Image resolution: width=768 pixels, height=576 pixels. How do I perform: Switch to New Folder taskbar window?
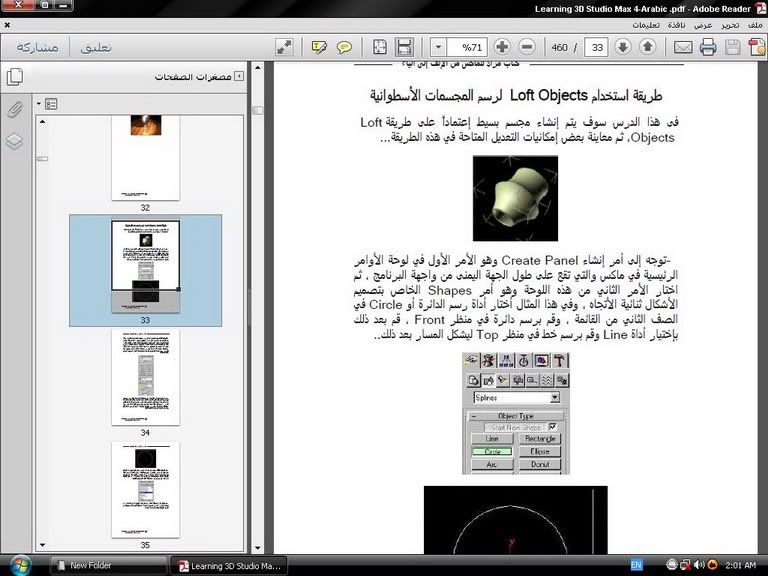coord(109,565)
